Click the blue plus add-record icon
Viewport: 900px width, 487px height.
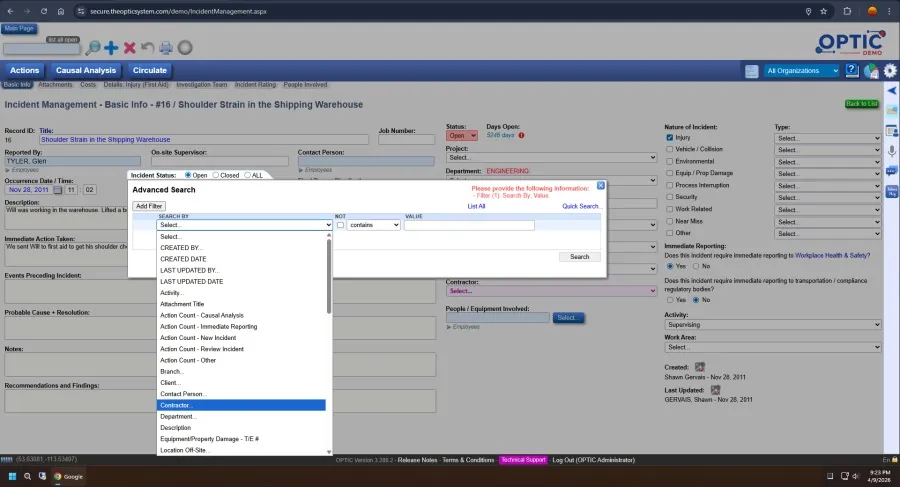pos(111,47)
